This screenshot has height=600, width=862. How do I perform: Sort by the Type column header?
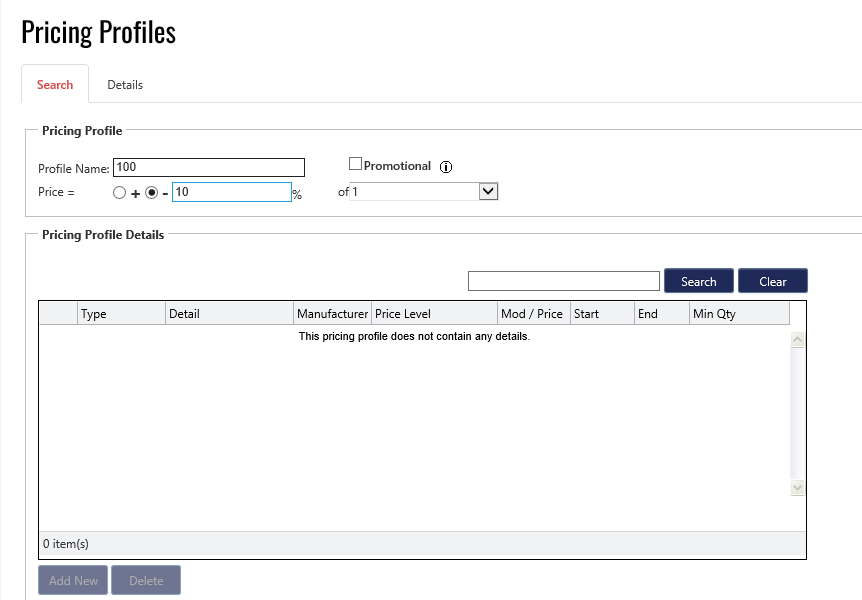click(x=121, y=314)
